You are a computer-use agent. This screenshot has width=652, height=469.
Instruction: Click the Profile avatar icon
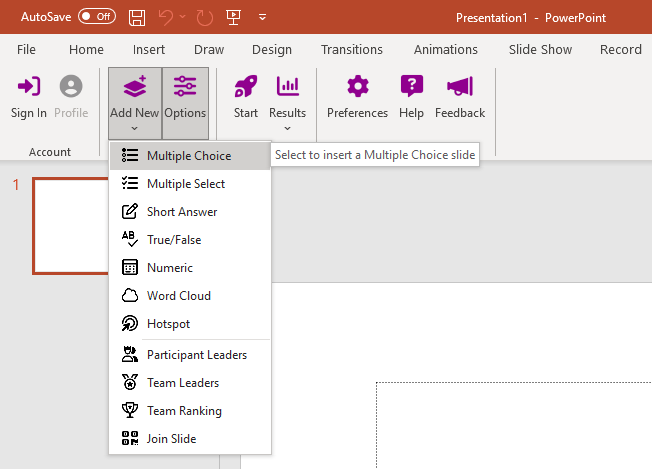tap(71, 86)
